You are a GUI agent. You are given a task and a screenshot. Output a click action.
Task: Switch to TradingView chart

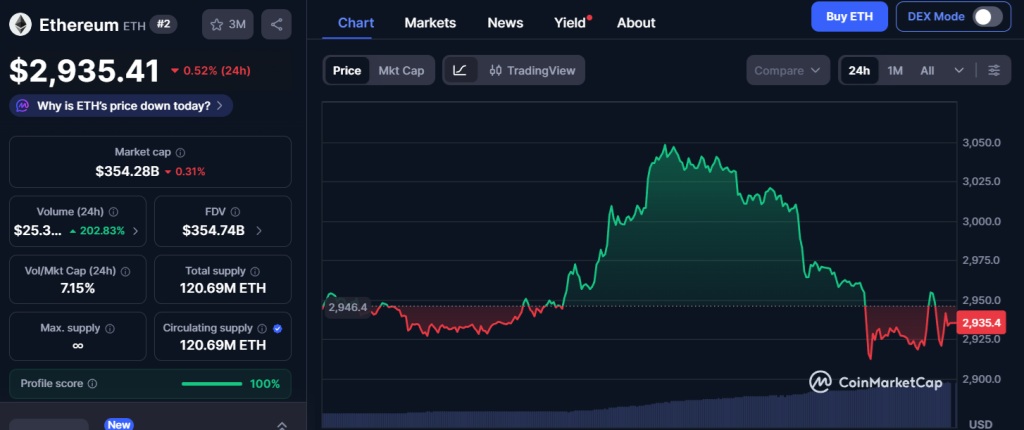pos(533,71)
